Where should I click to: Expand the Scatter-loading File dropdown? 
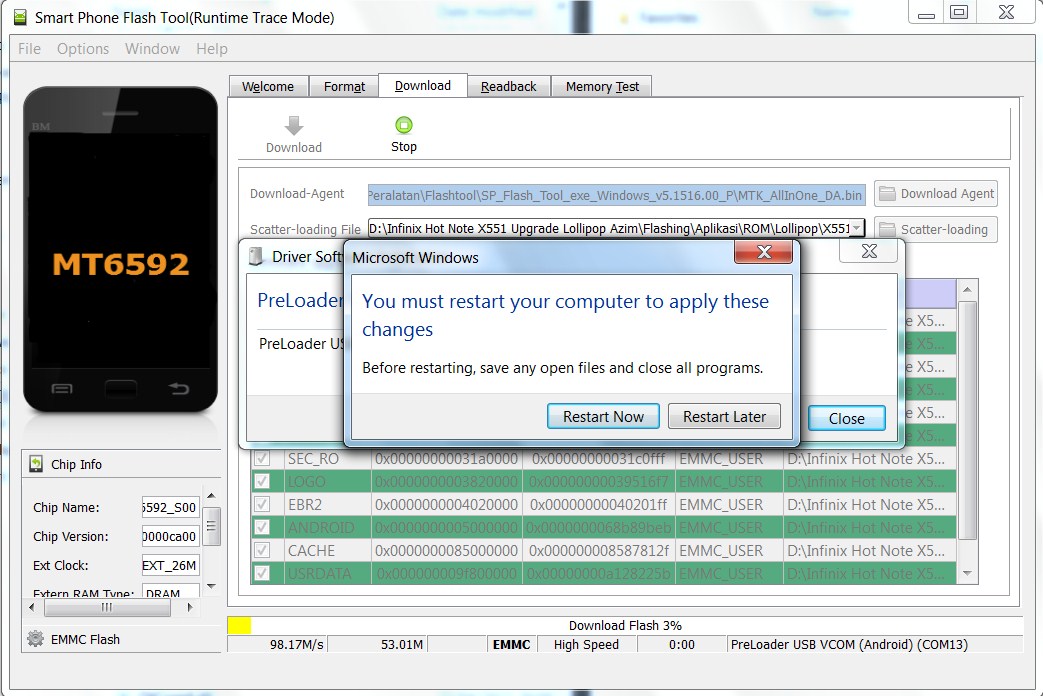[857, 228]
